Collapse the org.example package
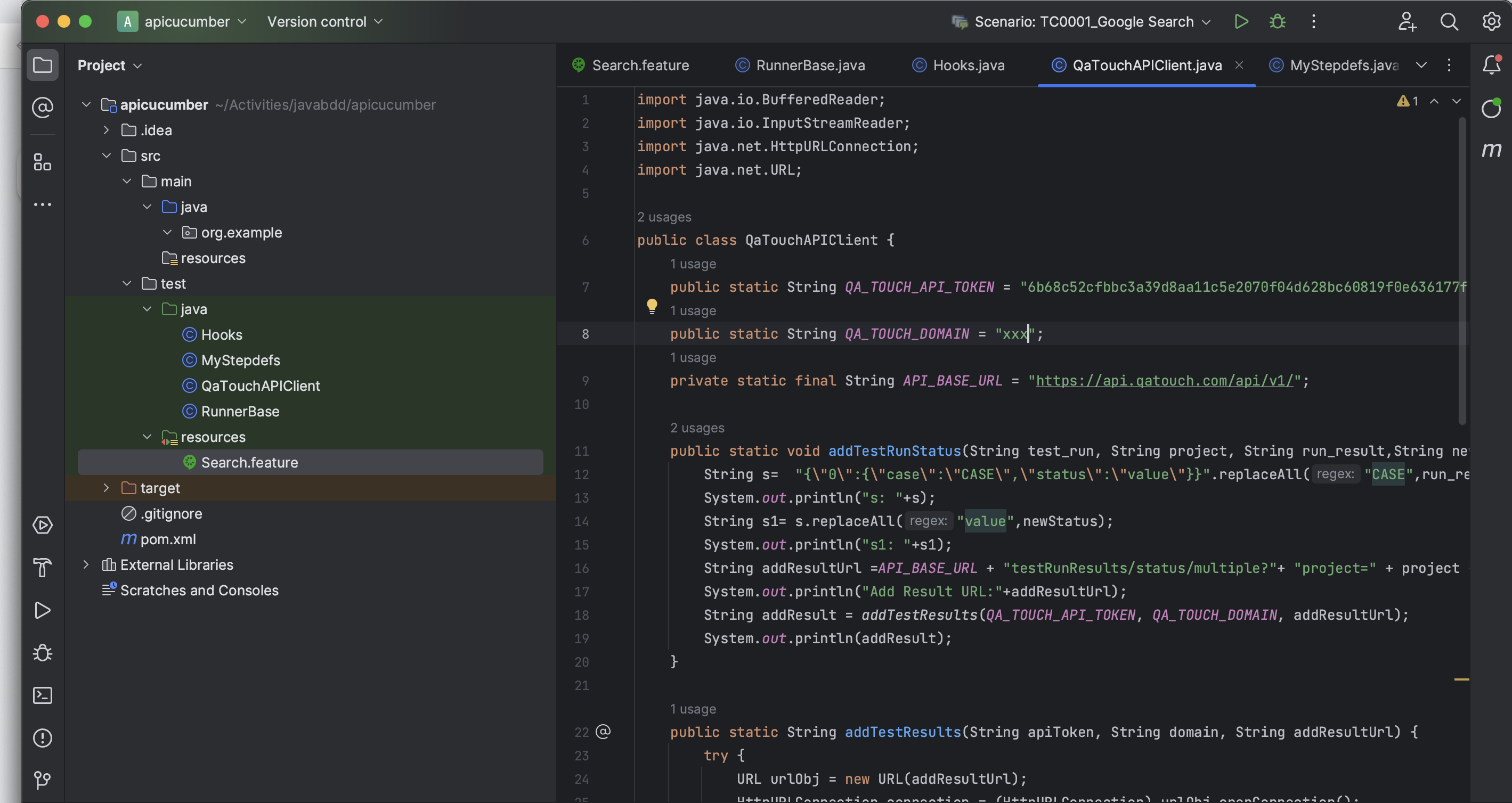This screenshot has width=1512, height=803. coord(167,232)
